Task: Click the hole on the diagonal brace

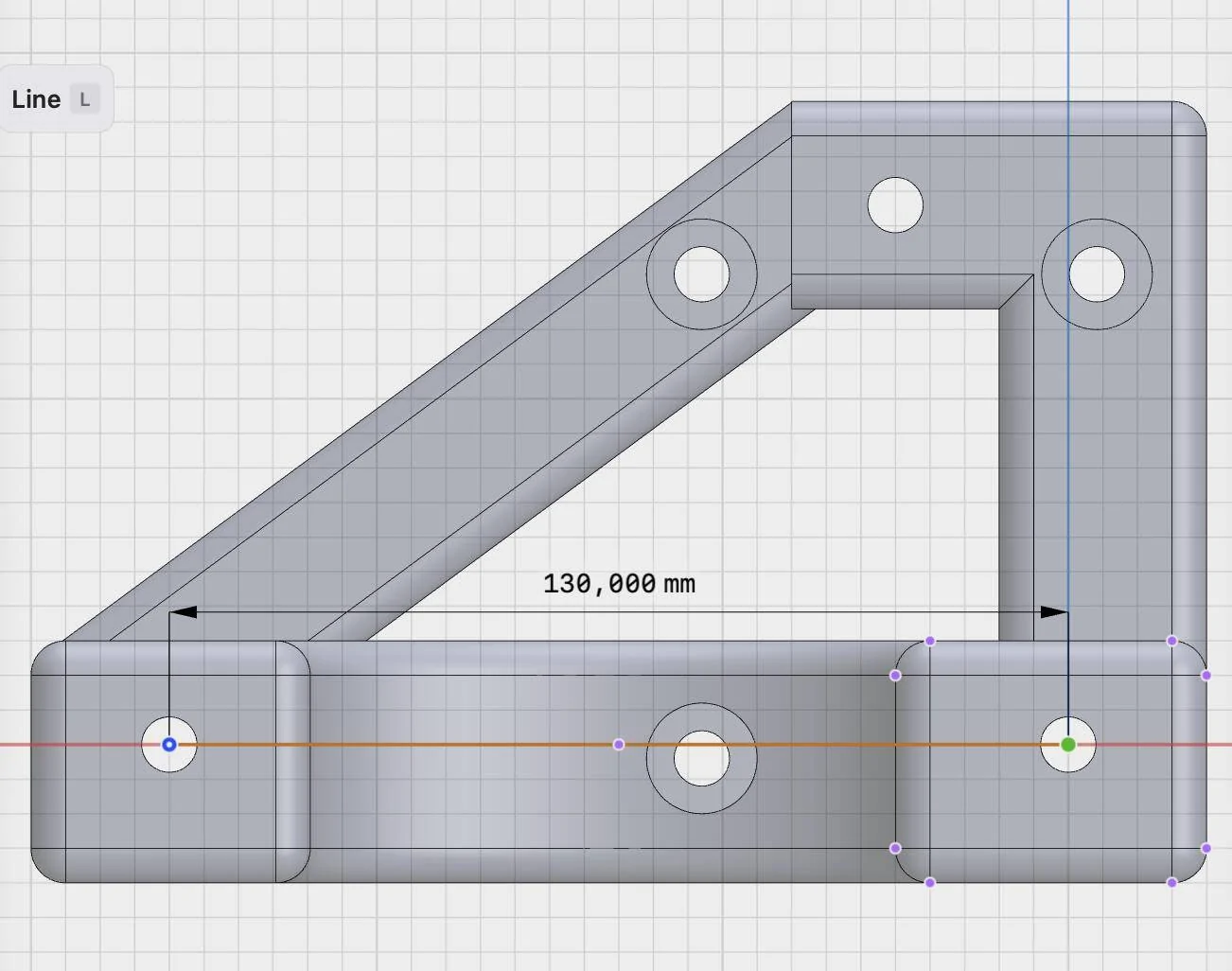Action: [701, 274]
